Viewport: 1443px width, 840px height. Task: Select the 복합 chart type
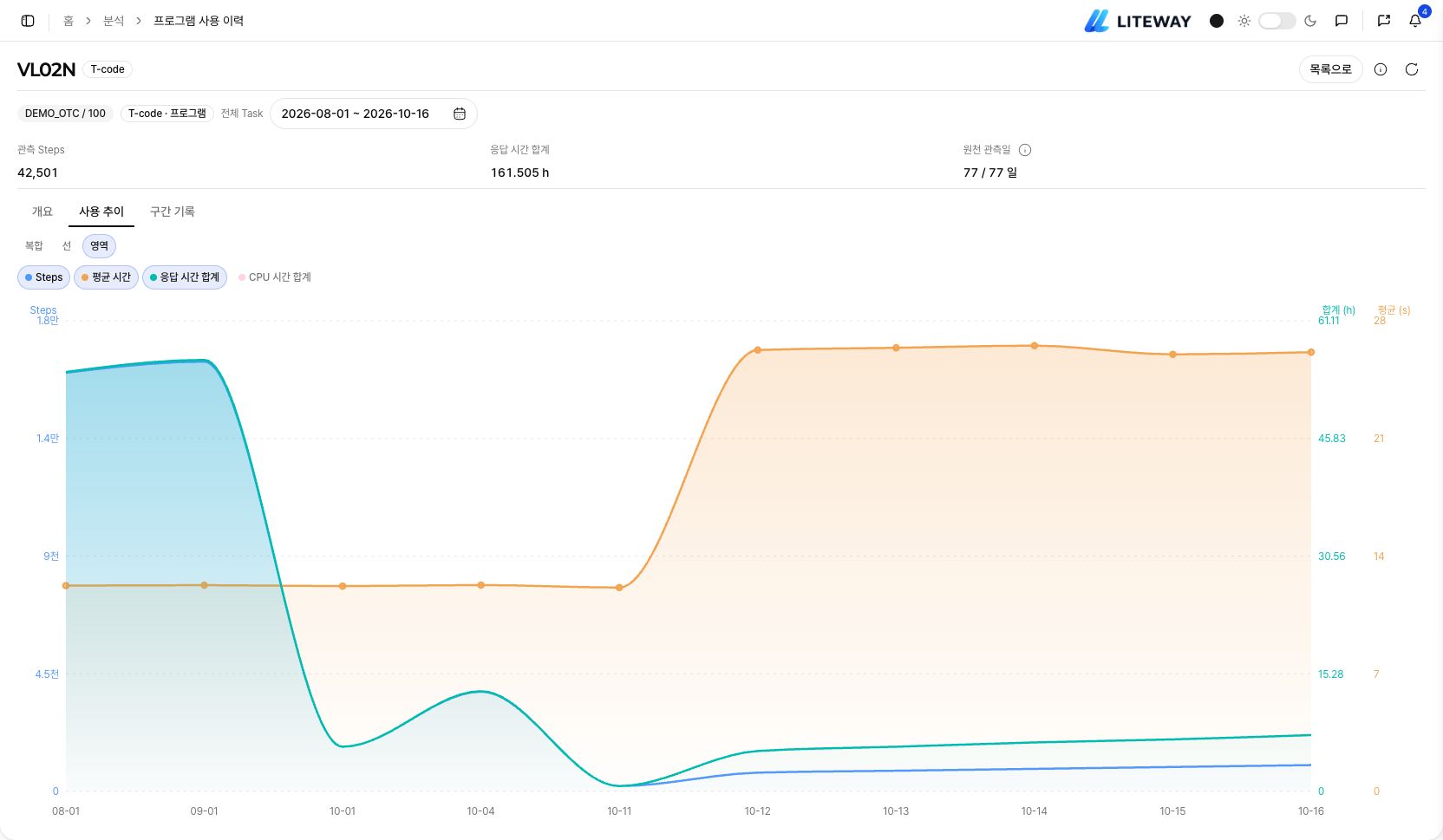(x=34, y=246)
